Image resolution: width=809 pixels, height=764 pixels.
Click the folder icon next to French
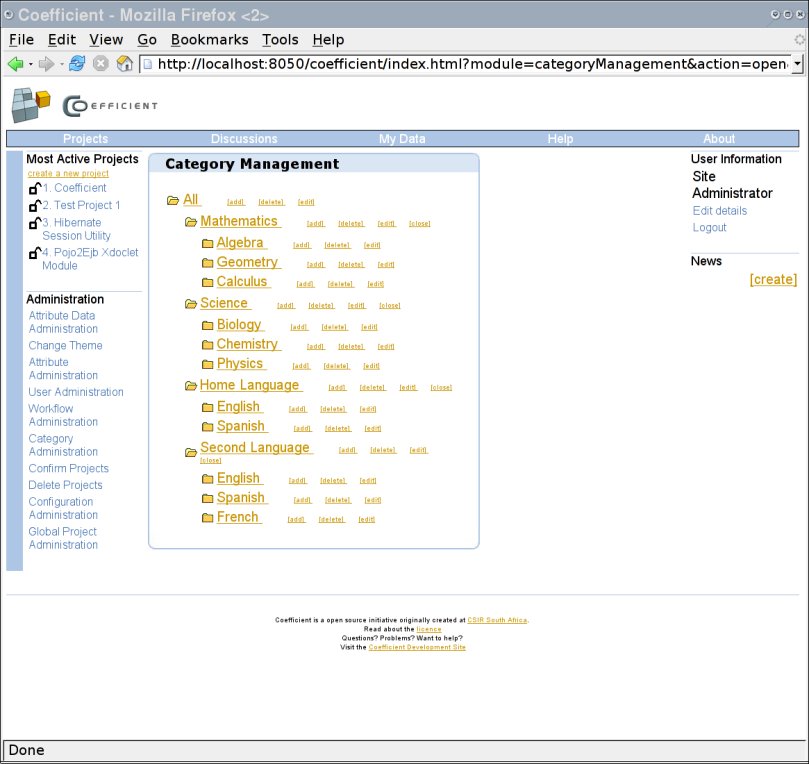coord(208,518)
